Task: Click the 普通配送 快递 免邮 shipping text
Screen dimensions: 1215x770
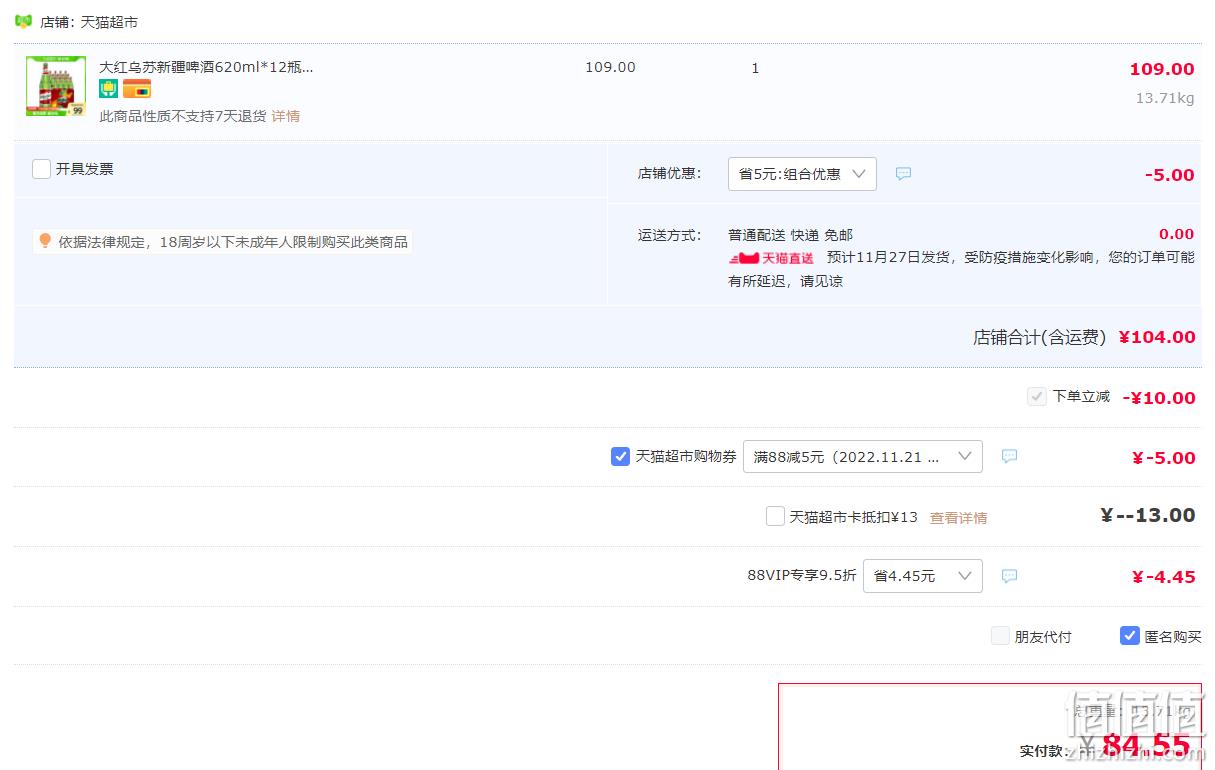Action: (790, 235)
